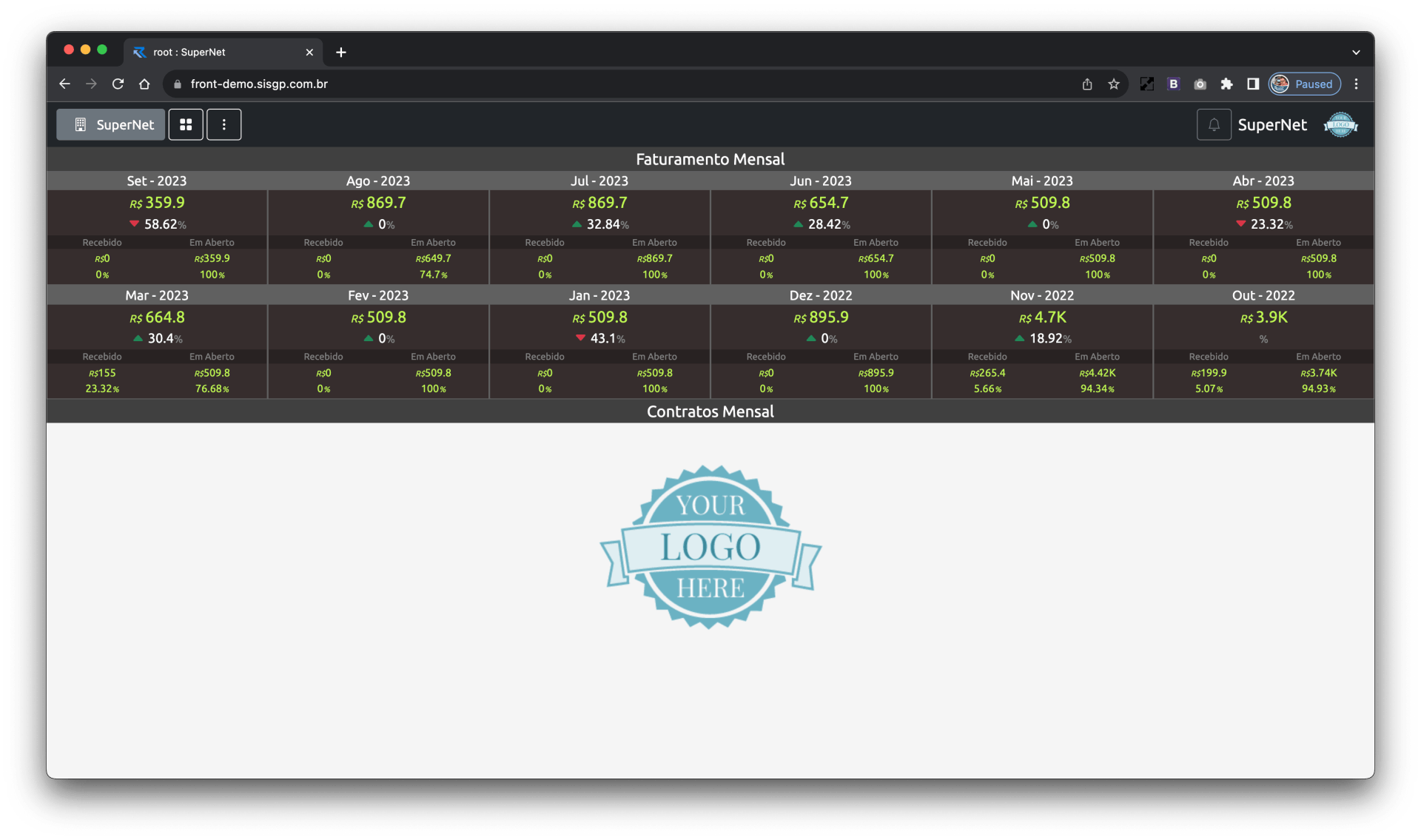Click the Set - 2023 billing card header
This screenshot has width=1421, height=840.
point(157,181)
